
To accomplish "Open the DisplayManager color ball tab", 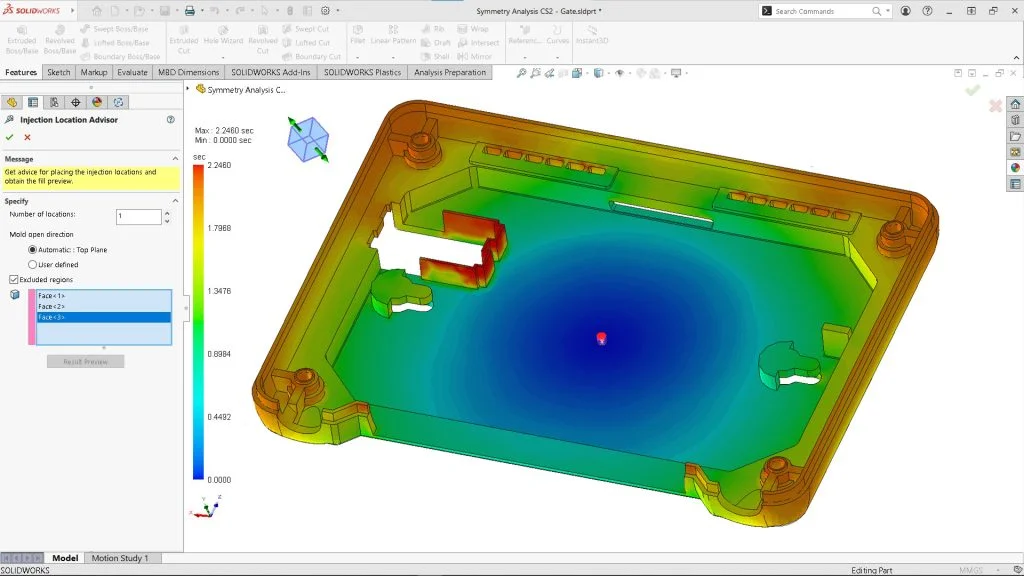I will [x=97, y=102].
